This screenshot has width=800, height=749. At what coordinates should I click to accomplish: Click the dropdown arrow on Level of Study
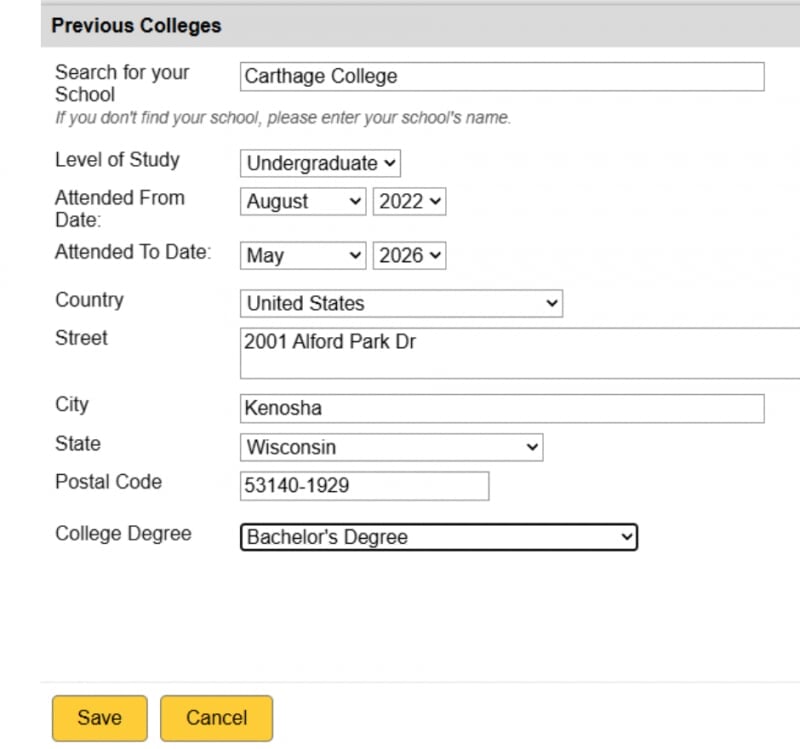(390, 163)
